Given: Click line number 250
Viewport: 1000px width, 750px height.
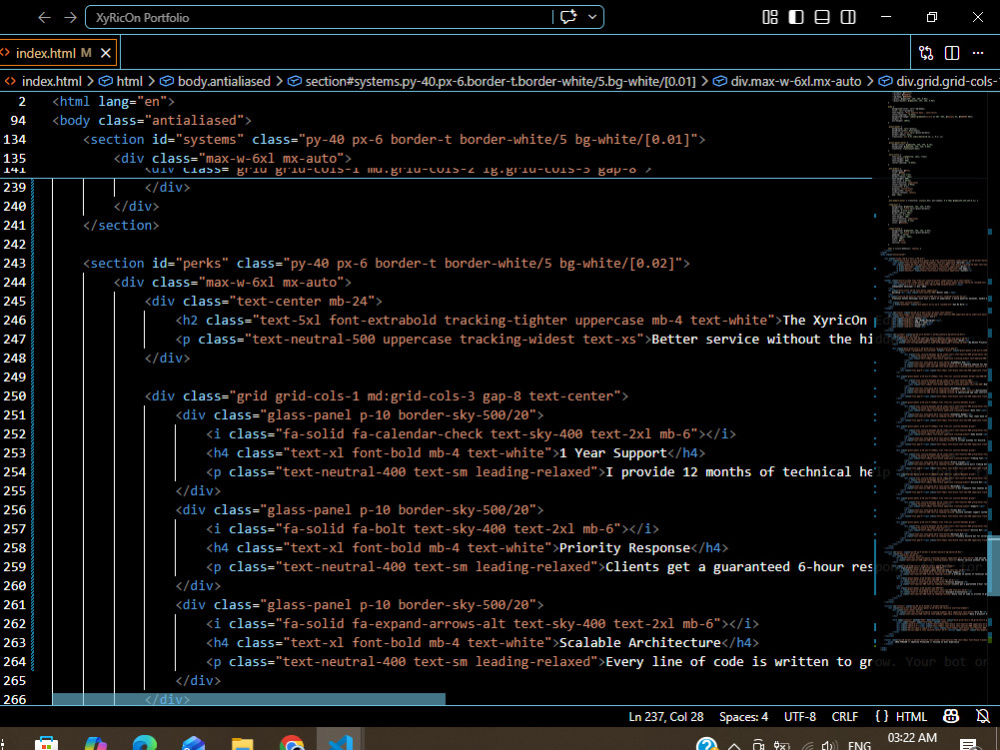Looking at the screenshot, I should coord(15,395).
